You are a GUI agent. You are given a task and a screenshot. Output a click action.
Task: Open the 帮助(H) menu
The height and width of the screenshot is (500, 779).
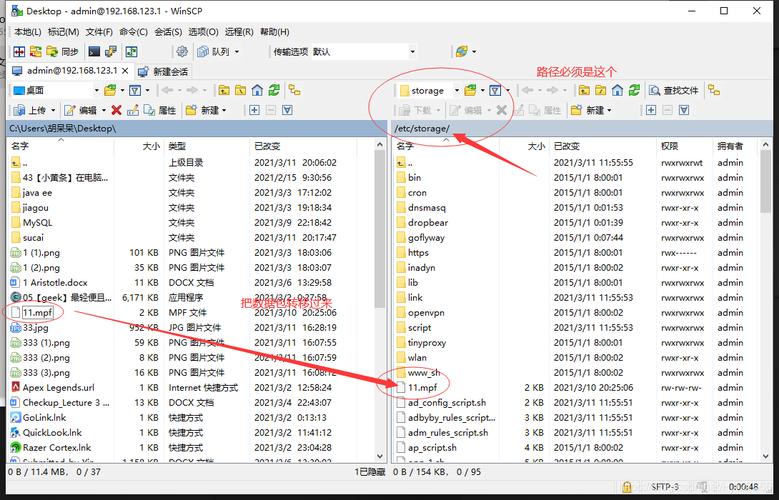tap(275, 32)
